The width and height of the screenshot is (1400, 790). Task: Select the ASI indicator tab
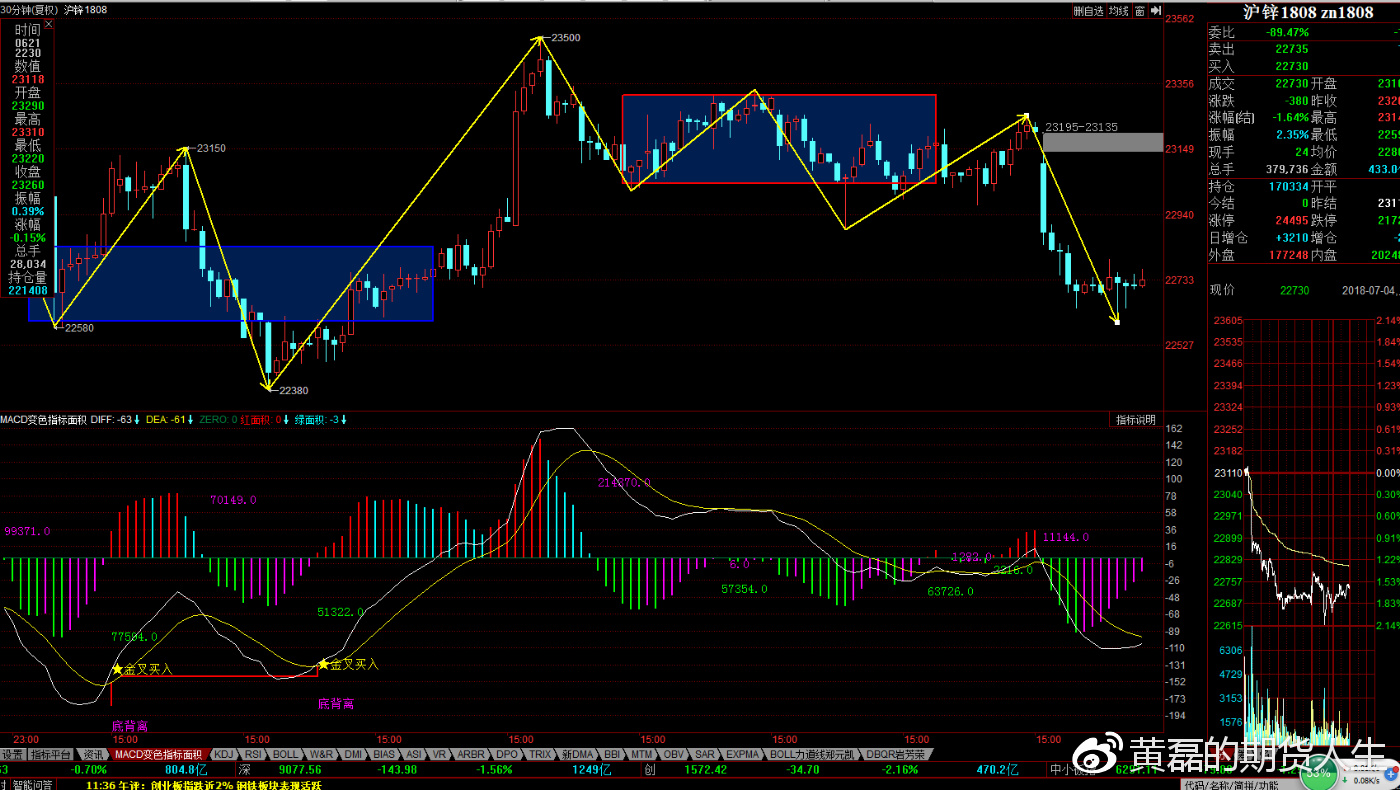click(x=414, y=754)
